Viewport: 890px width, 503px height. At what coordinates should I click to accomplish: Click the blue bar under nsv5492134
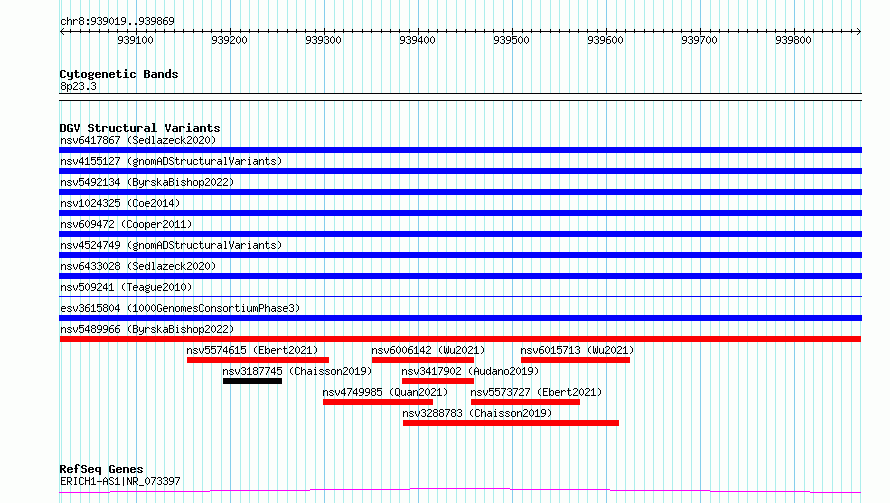coord(460,192)
